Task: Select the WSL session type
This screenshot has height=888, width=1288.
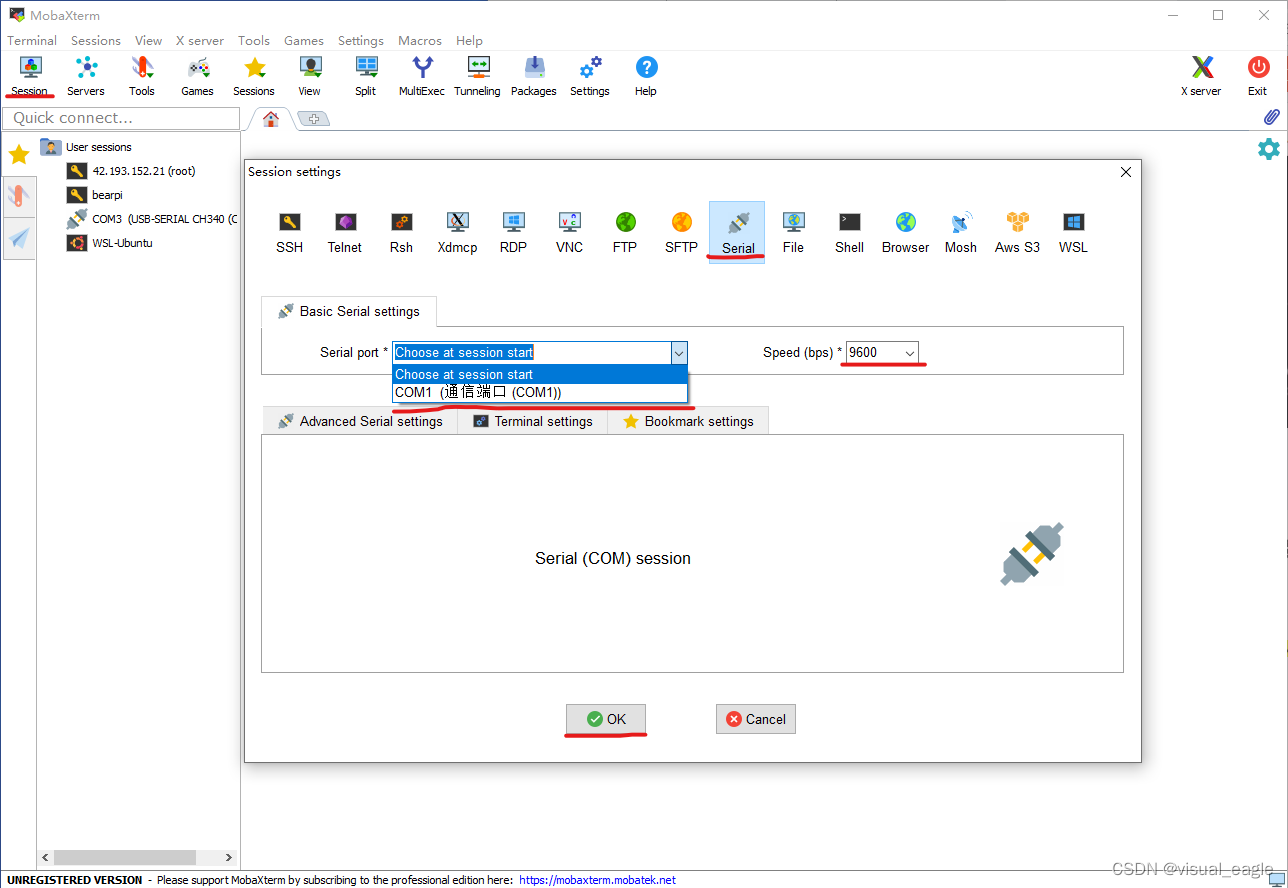Action: [1074, 233]
